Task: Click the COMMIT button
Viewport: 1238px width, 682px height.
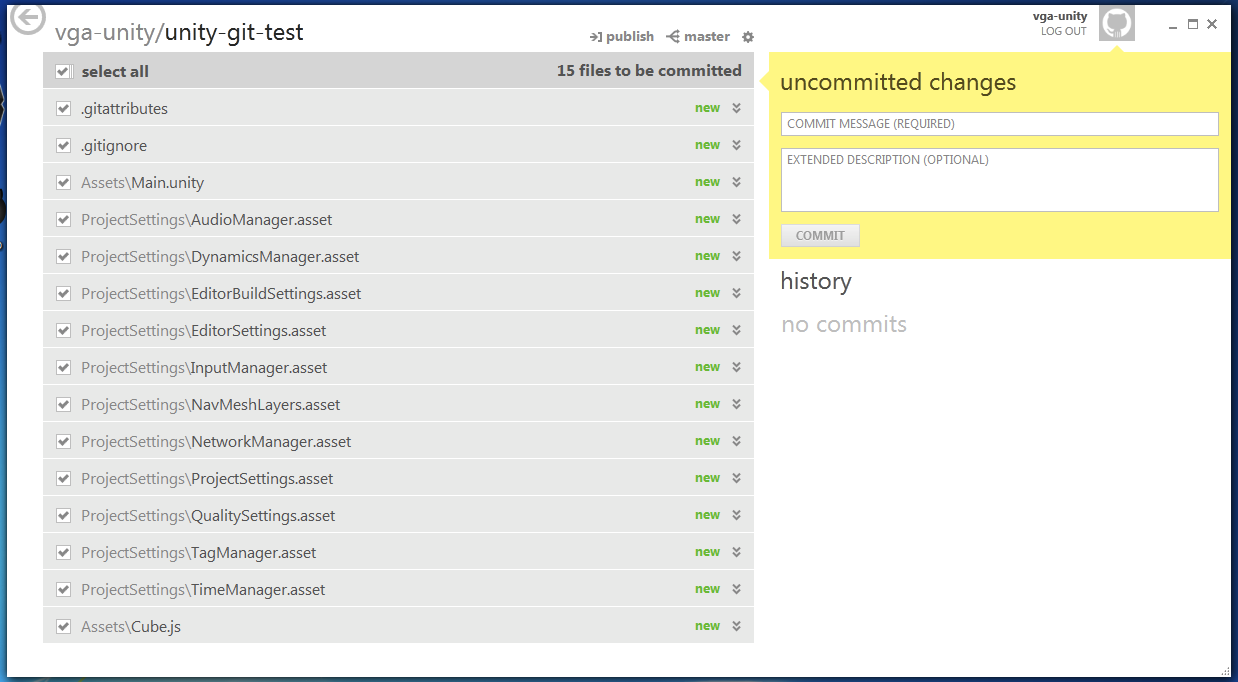Action: pyautogui.click(x=820, y=236)
